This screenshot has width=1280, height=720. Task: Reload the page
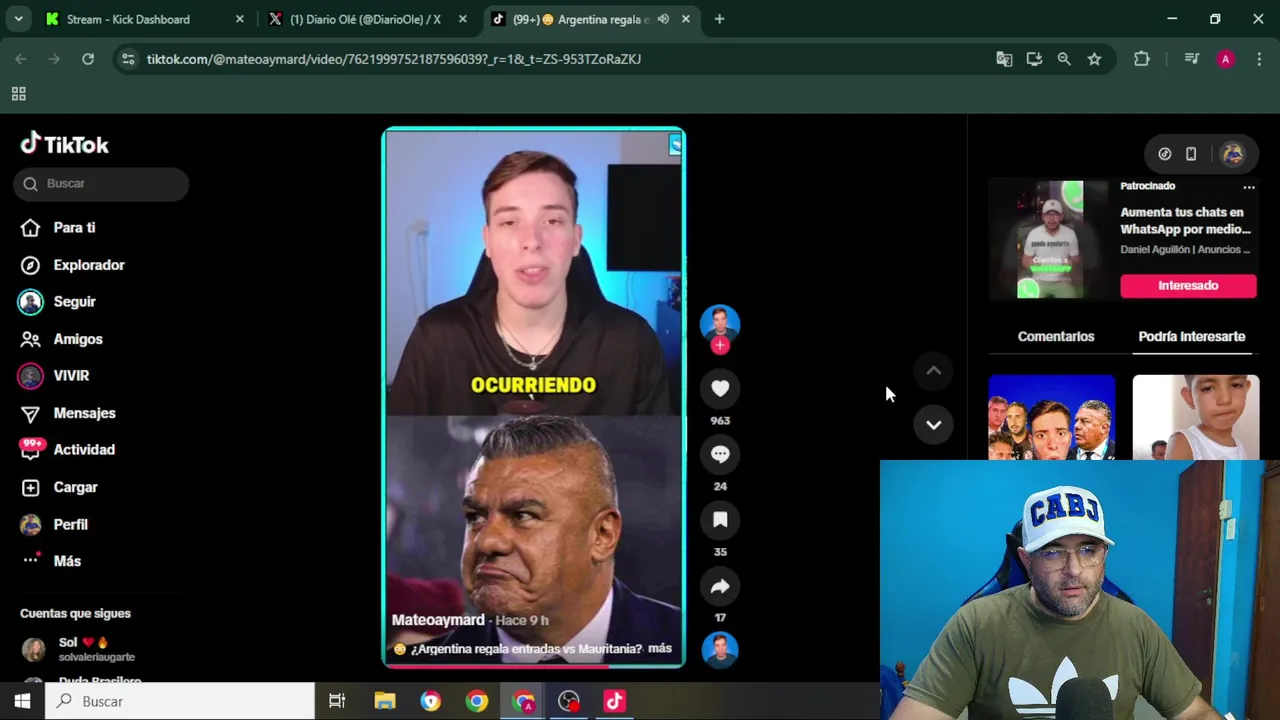88,59
